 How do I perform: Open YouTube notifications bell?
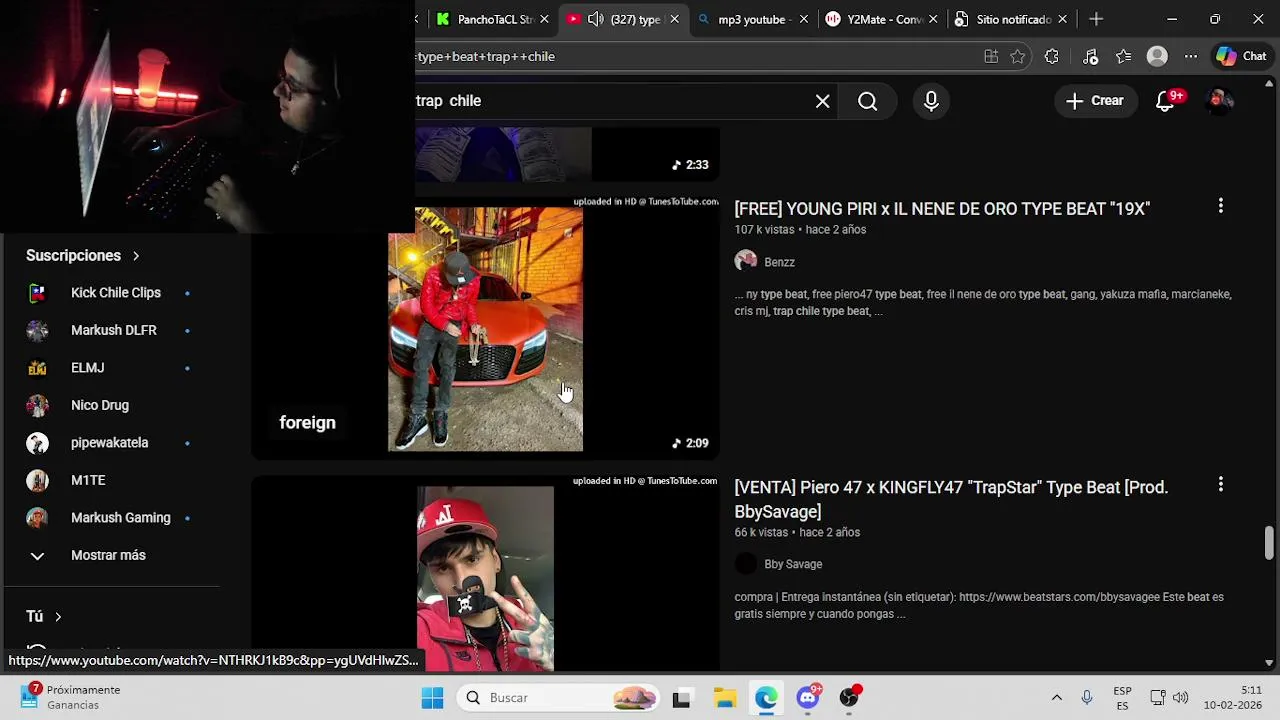(1165, 101)
